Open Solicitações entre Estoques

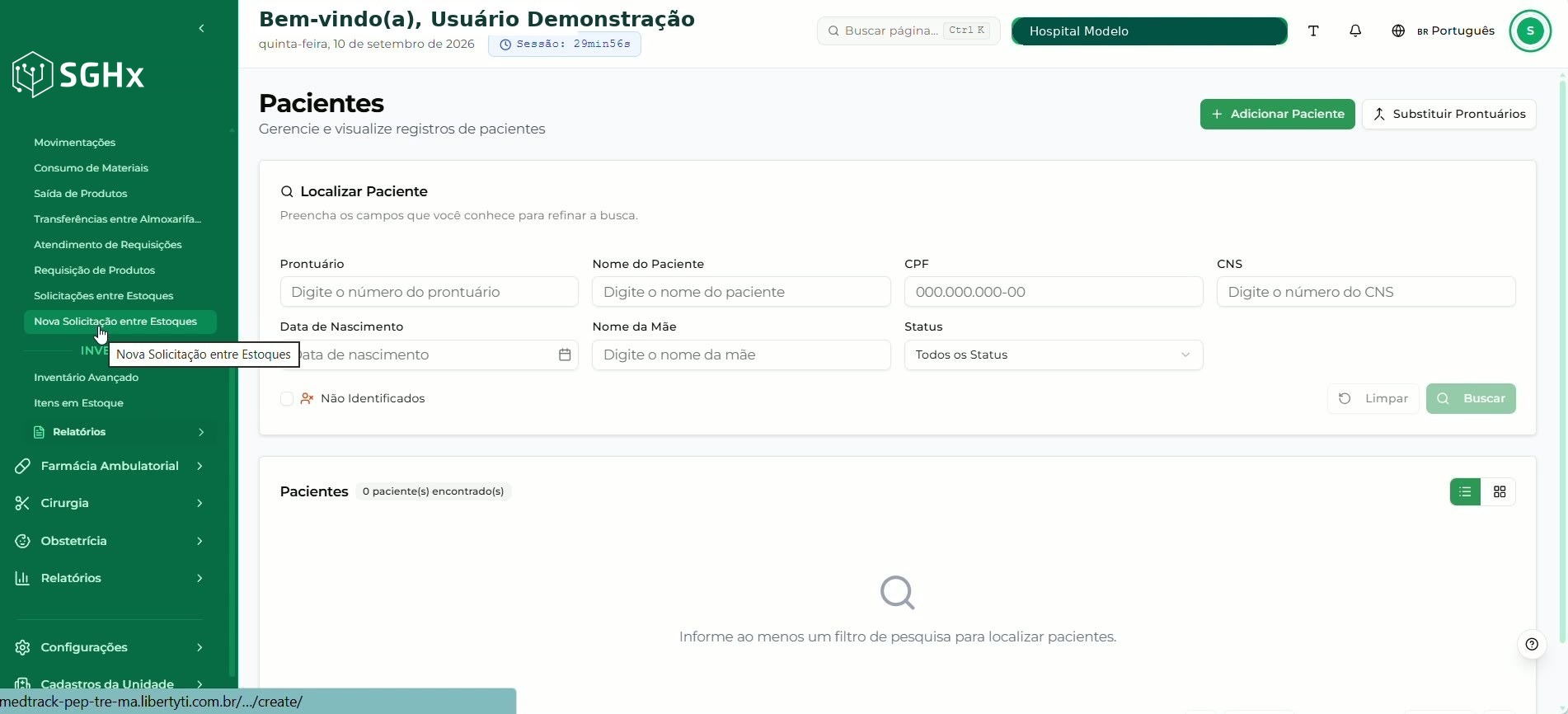pos(103,296)
